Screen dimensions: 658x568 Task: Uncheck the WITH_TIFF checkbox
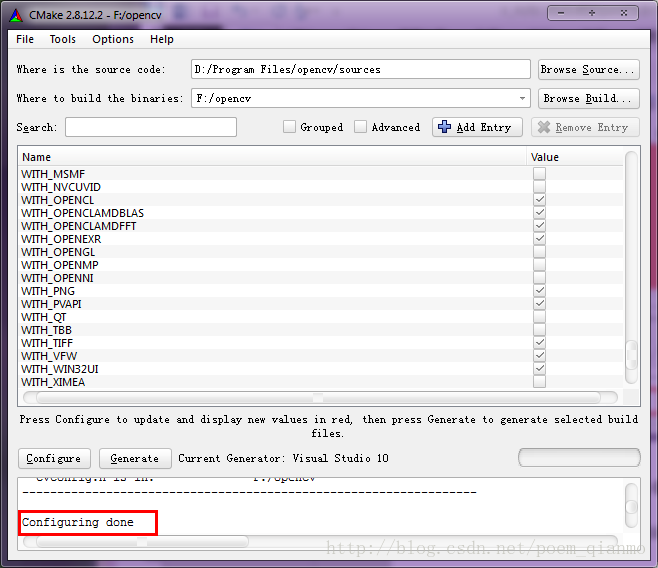pyautogui.click(x=539, y=343)
